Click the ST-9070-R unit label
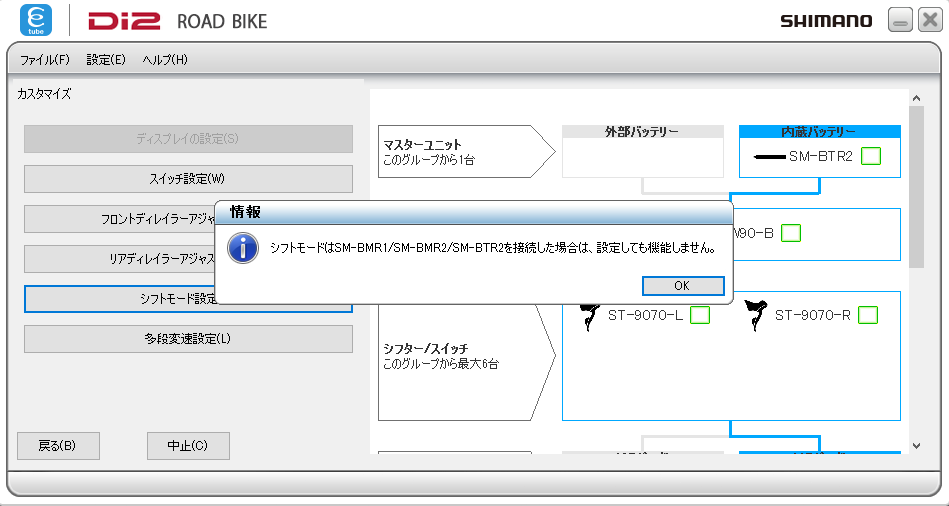The image size is (949, 506). 813,315
